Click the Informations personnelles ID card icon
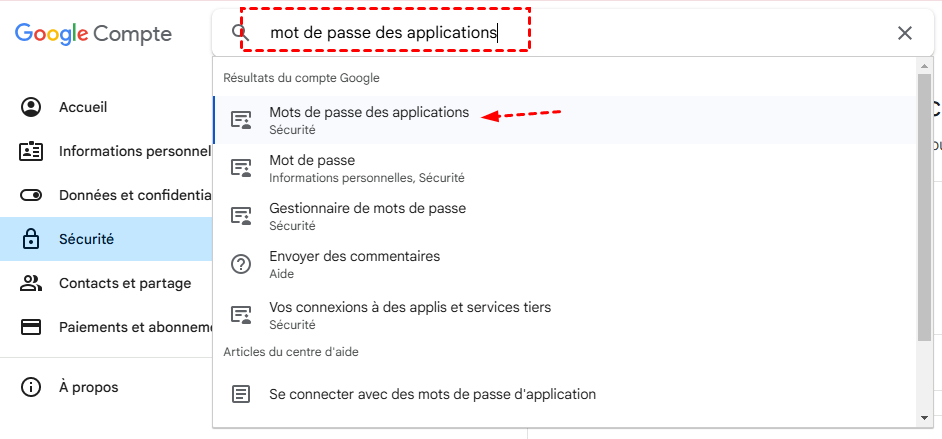The width and height of the screenshot is (942, 439). pyautogui.click(x=31, y=151)
